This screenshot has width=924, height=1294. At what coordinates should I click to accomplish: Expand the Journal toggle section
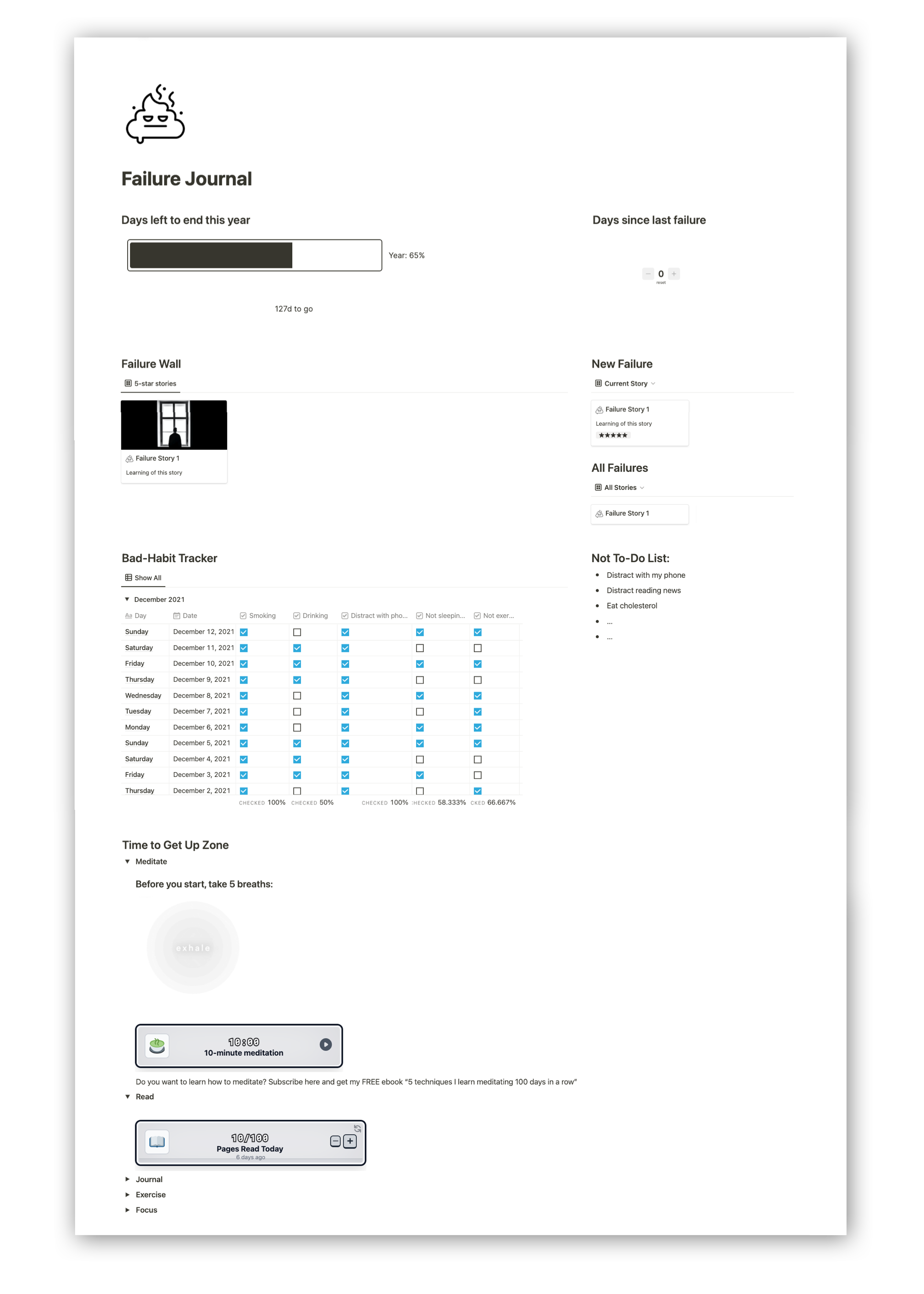coord(127,1179)
